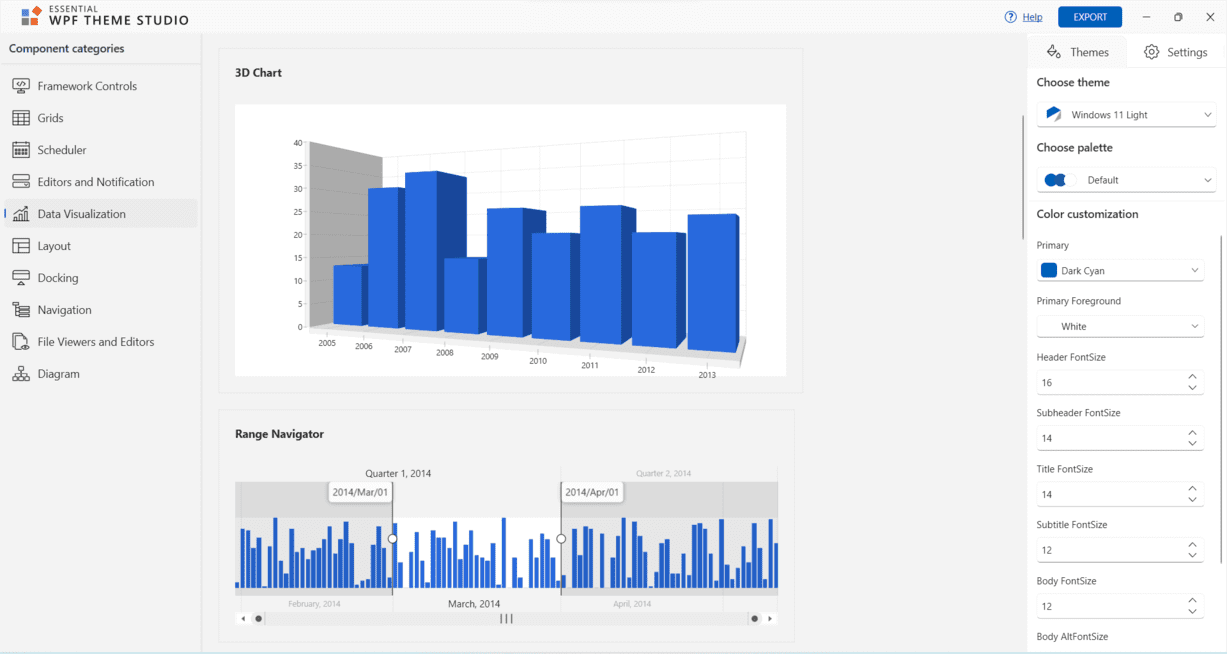The width and height of the screenshot is (1227, 654).
Task: Open the Primary Foreground White dropdown
Action: click(x=1120, y=327)
